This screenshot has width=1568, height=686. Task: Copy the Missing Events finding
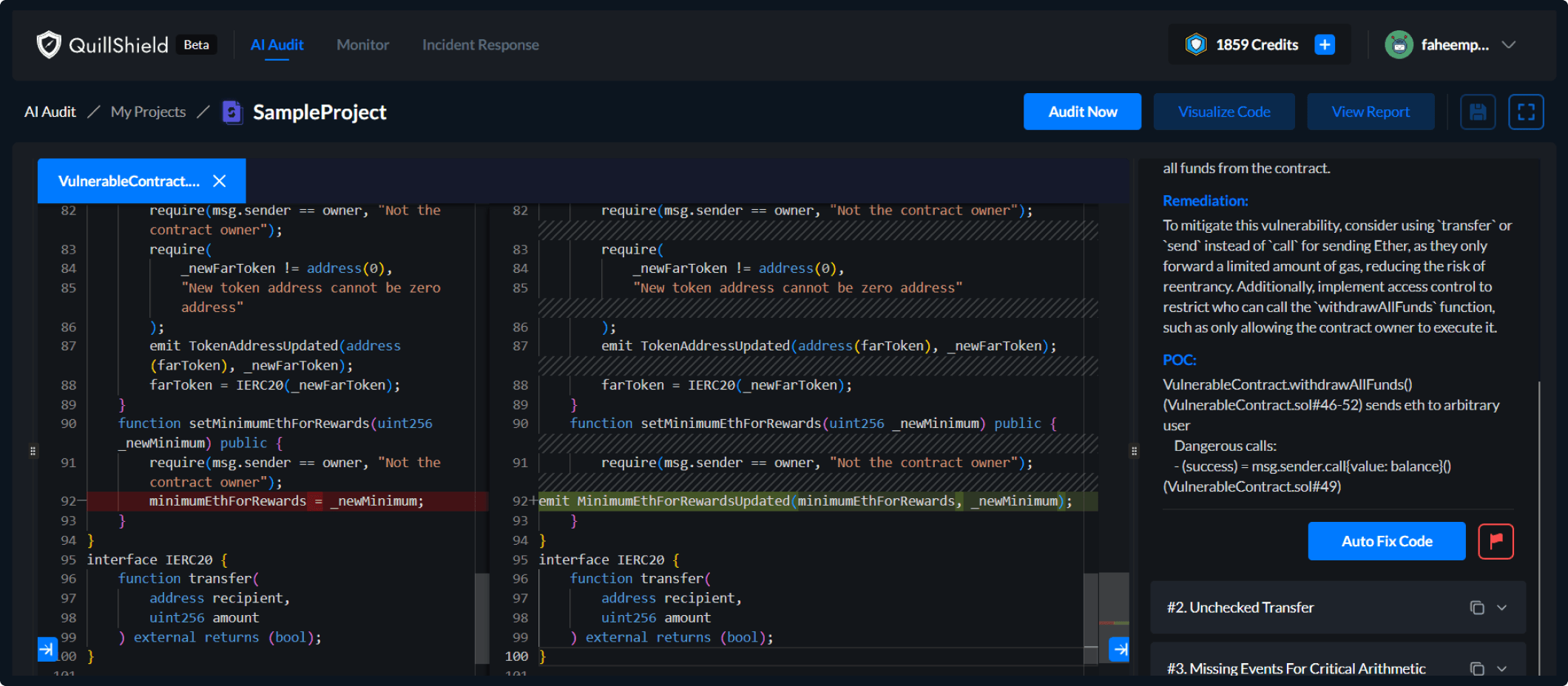pos(1477,668)
